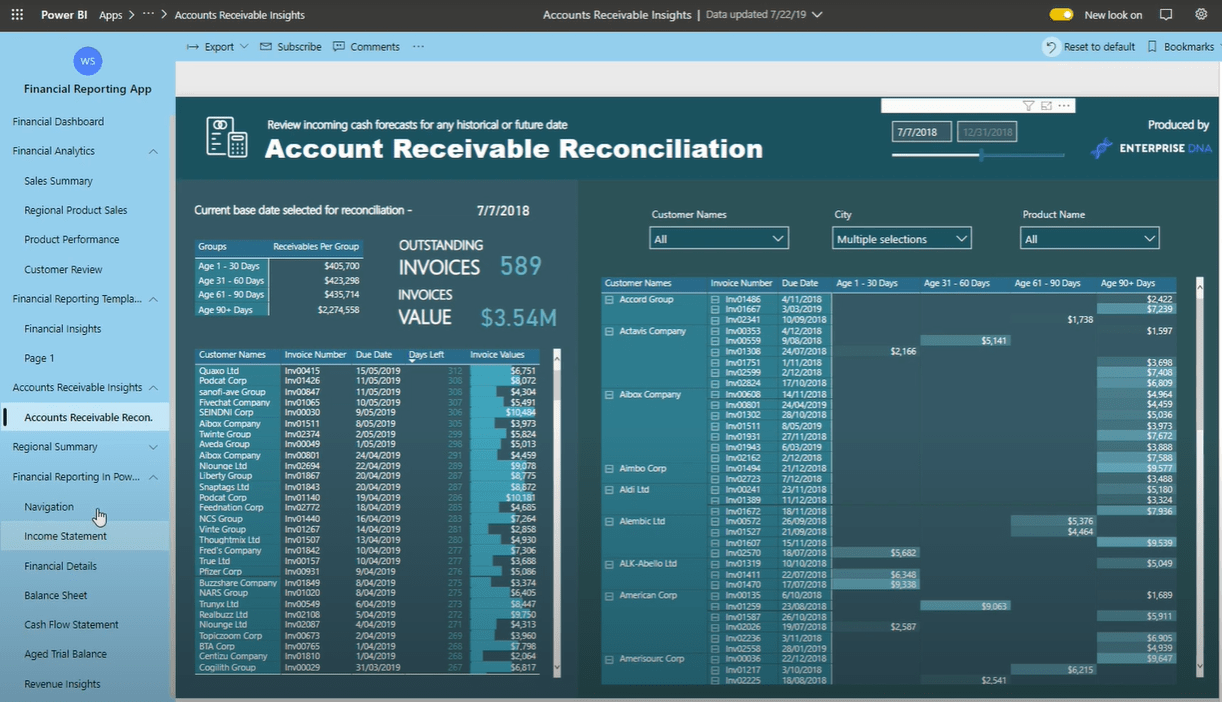Open the Balance Sheet page
Viewport: 1222px width, 702px height.
click(56, 595)
